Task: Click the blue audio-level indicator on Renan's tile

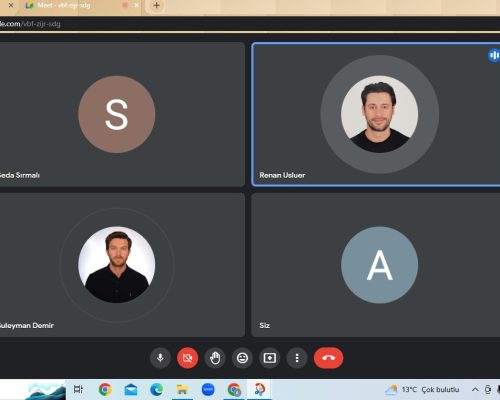Action: 494,55
